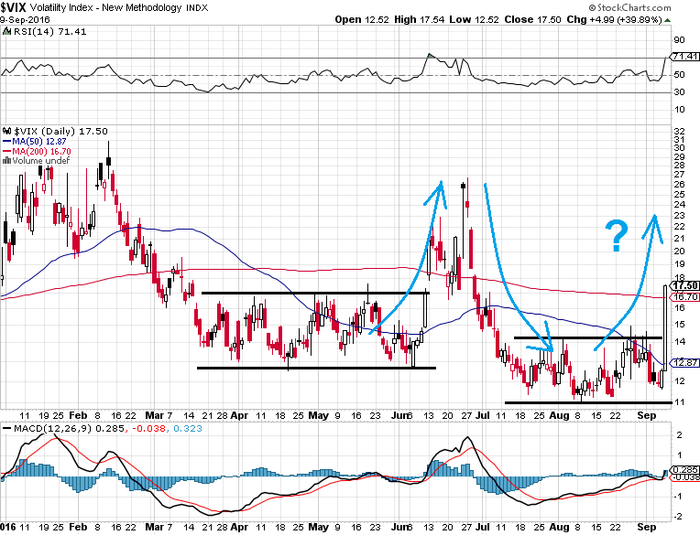
Task: Click the MA(50) 12.87 legend label
Action: coord(39,142)
